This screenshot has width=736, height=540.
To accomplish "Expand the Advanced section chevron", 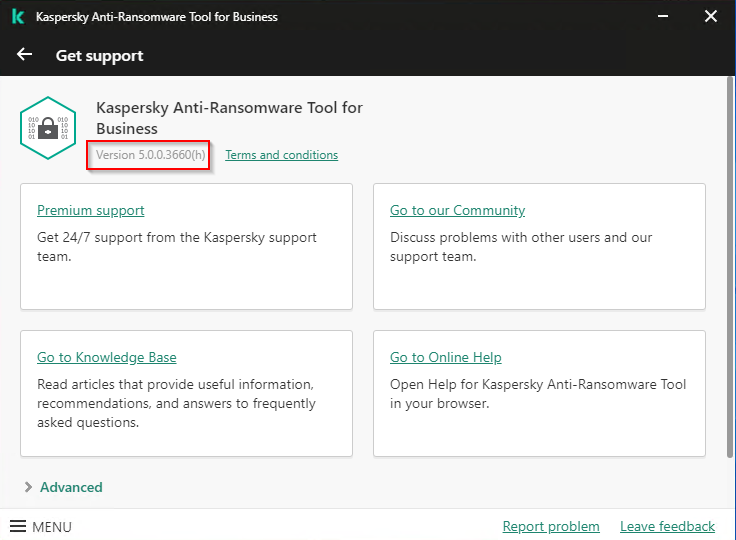I will point(28,487).
